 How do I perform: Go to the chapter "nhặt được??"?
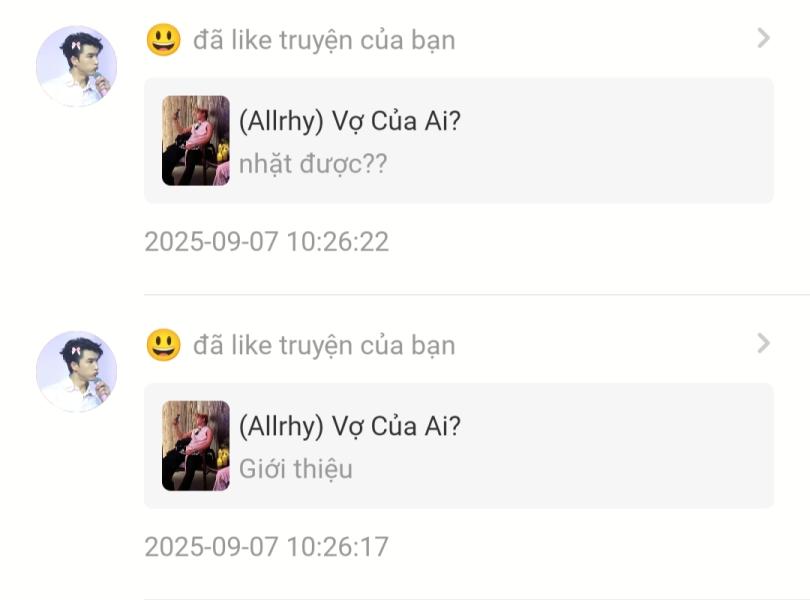click(313, 164)
